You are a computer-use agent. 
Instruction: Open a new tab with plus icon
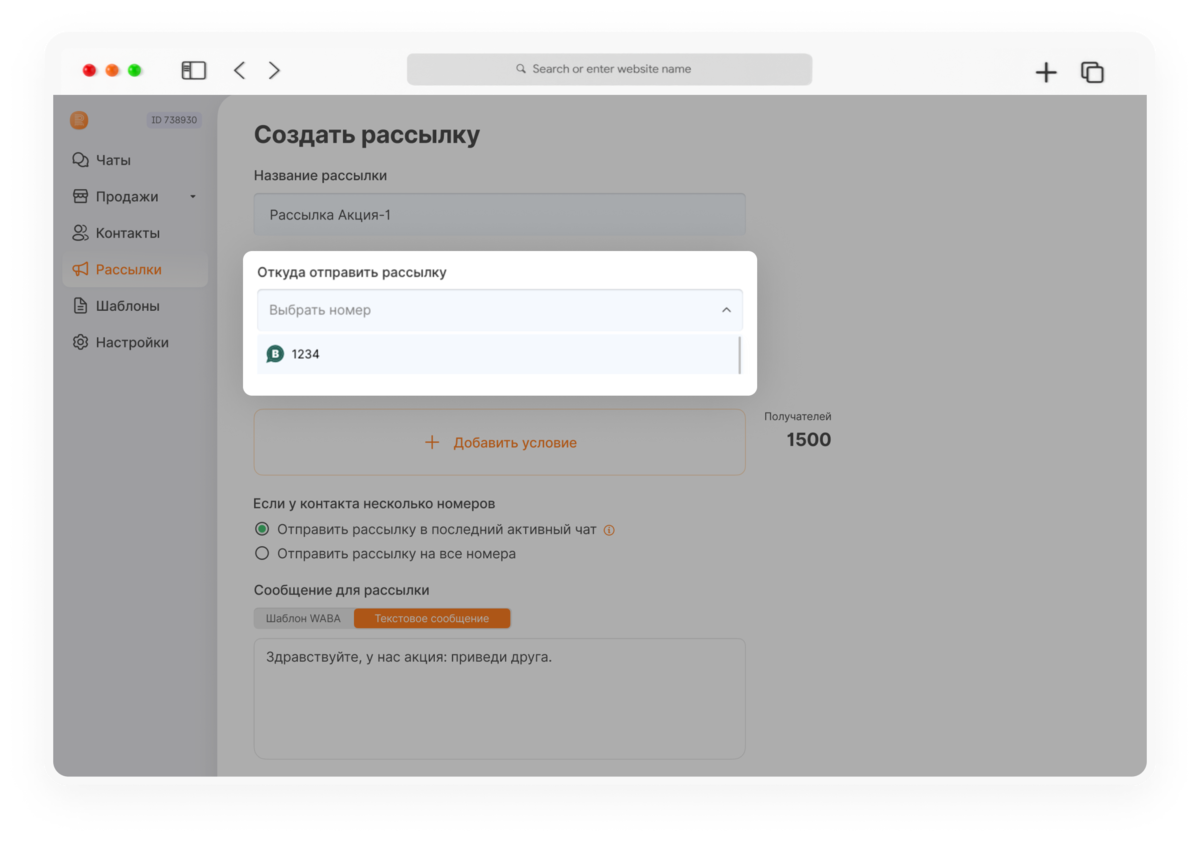1046,72
